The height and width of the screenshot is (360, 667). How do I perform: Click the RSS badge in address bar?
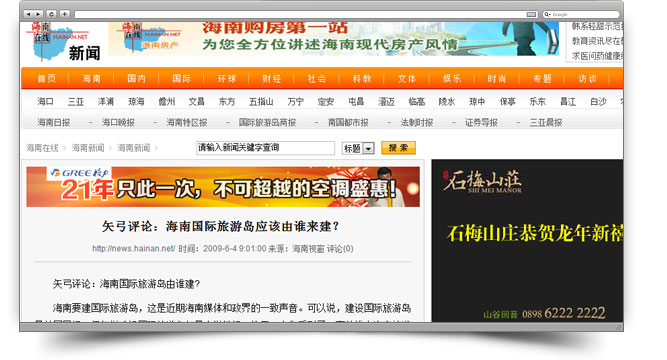coord(531,14)
